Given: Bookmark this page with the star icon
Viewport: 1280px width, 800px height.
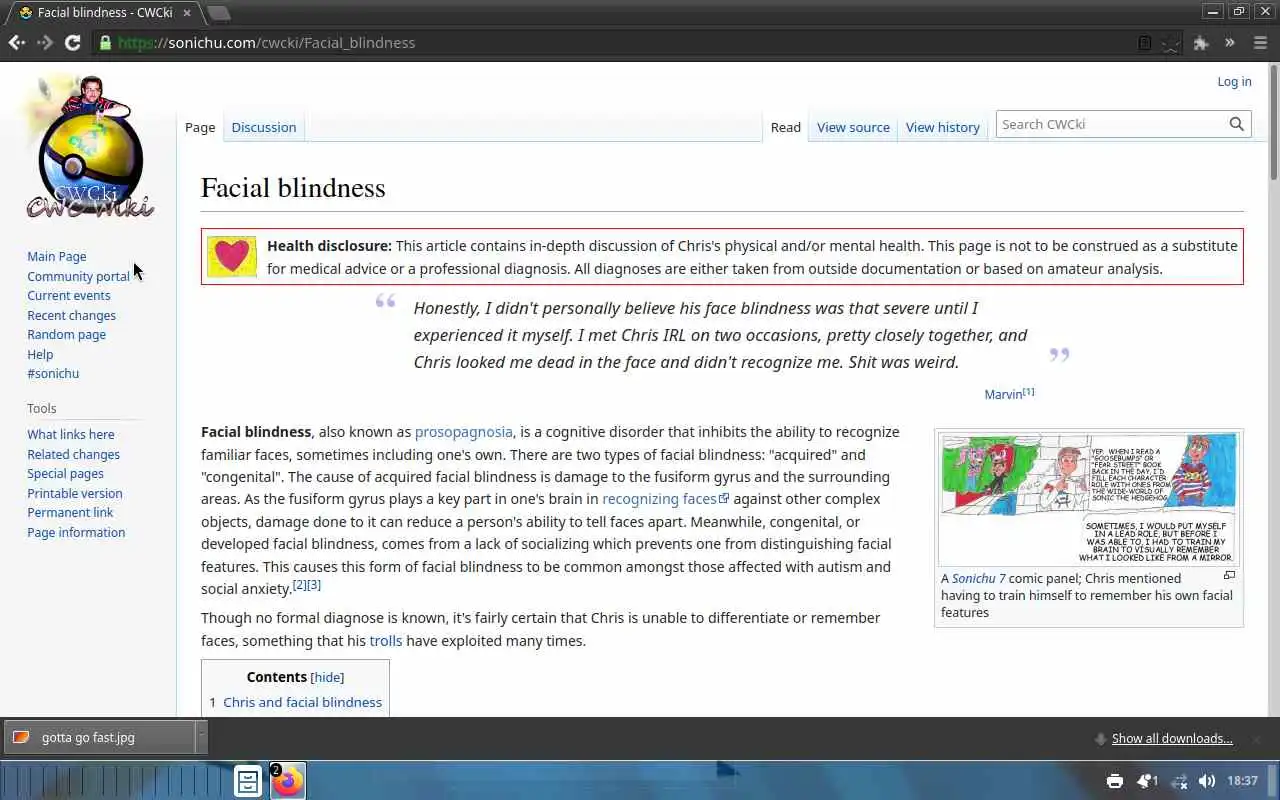Looking at the screenshot, I should click(x=1172, y=43).
